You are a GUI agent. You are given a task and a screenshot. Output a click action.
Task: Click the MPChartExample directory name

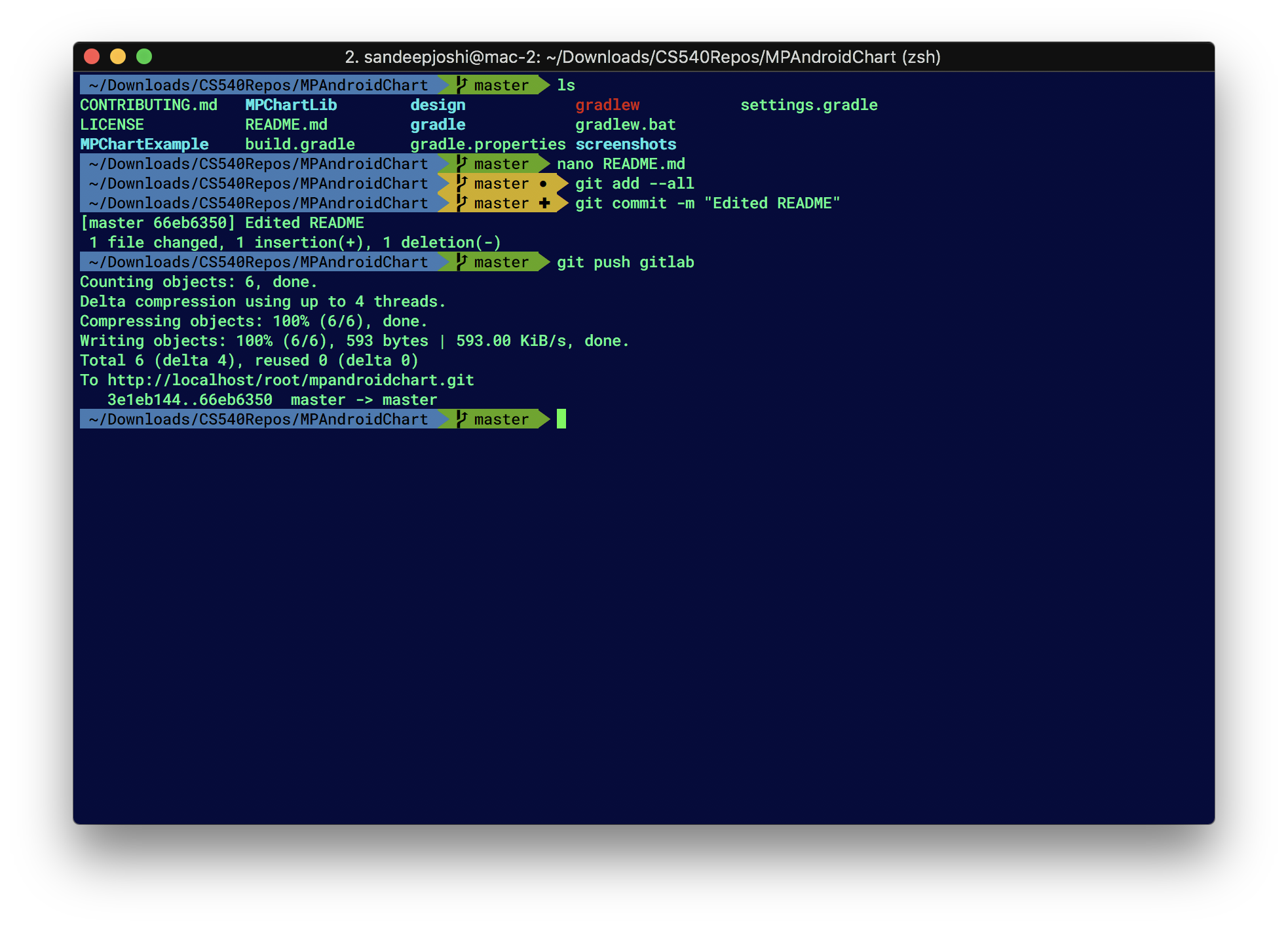coord(144,144)
